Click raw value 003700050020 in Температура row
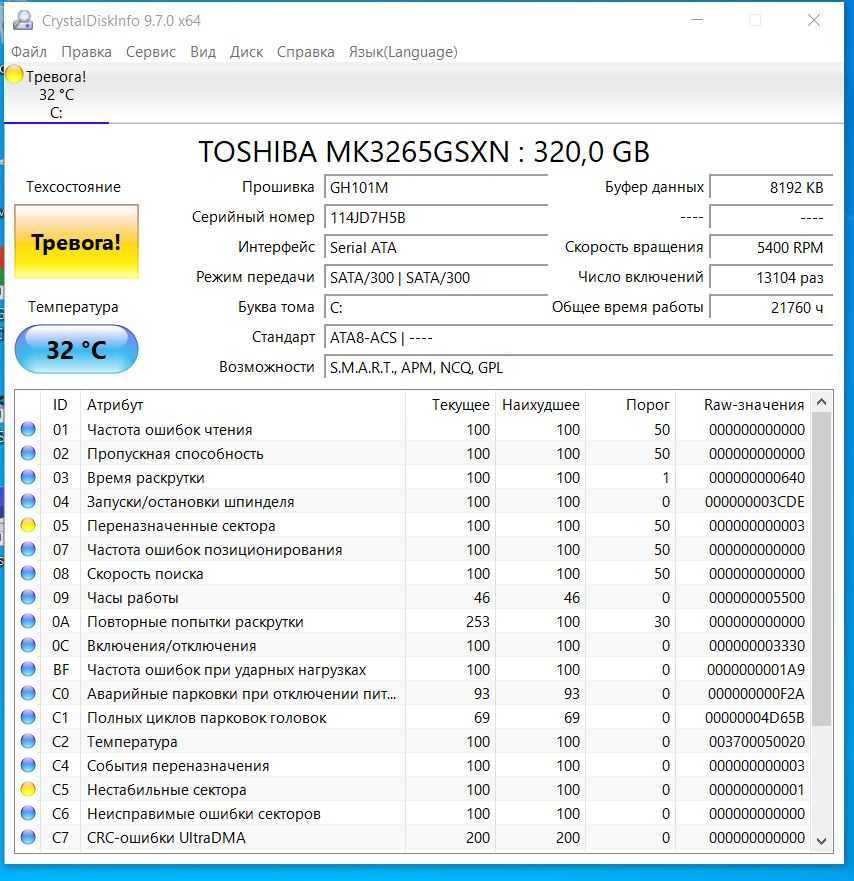This screenshot has width=854, height=881. [756, 742]
